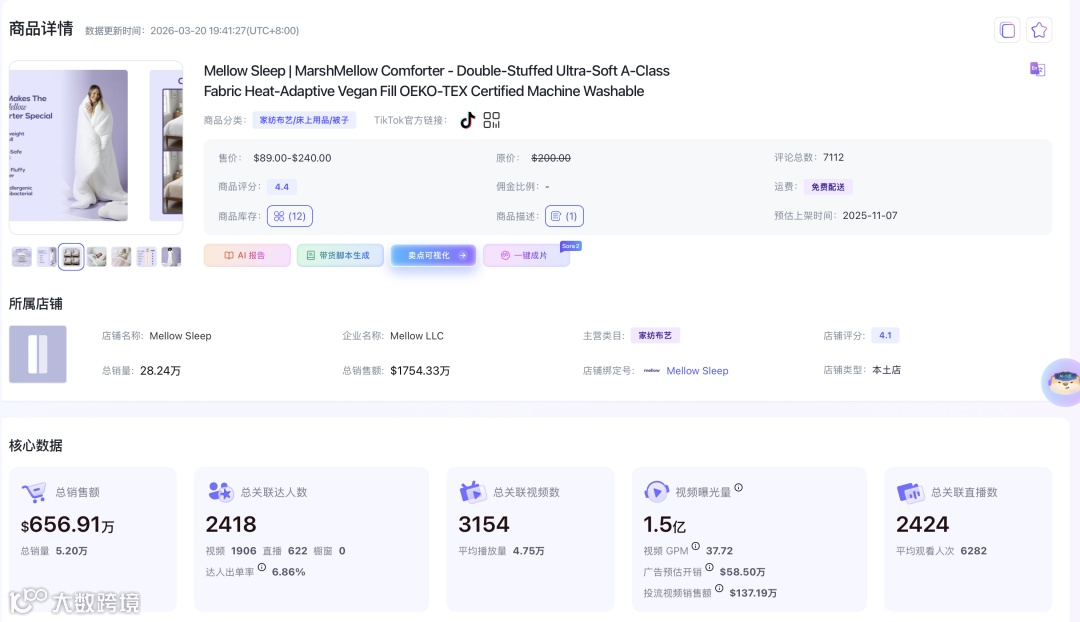
Task: Click the associated livestreams count 2424
Action: pos(922,525)
